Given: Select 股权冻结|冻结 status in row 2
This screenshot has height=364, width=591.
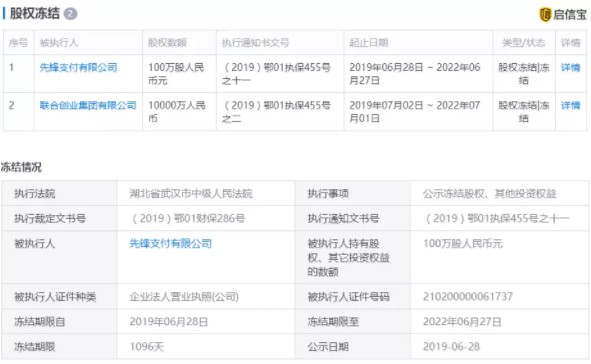Looking at the screenshot, I should 524,112.
